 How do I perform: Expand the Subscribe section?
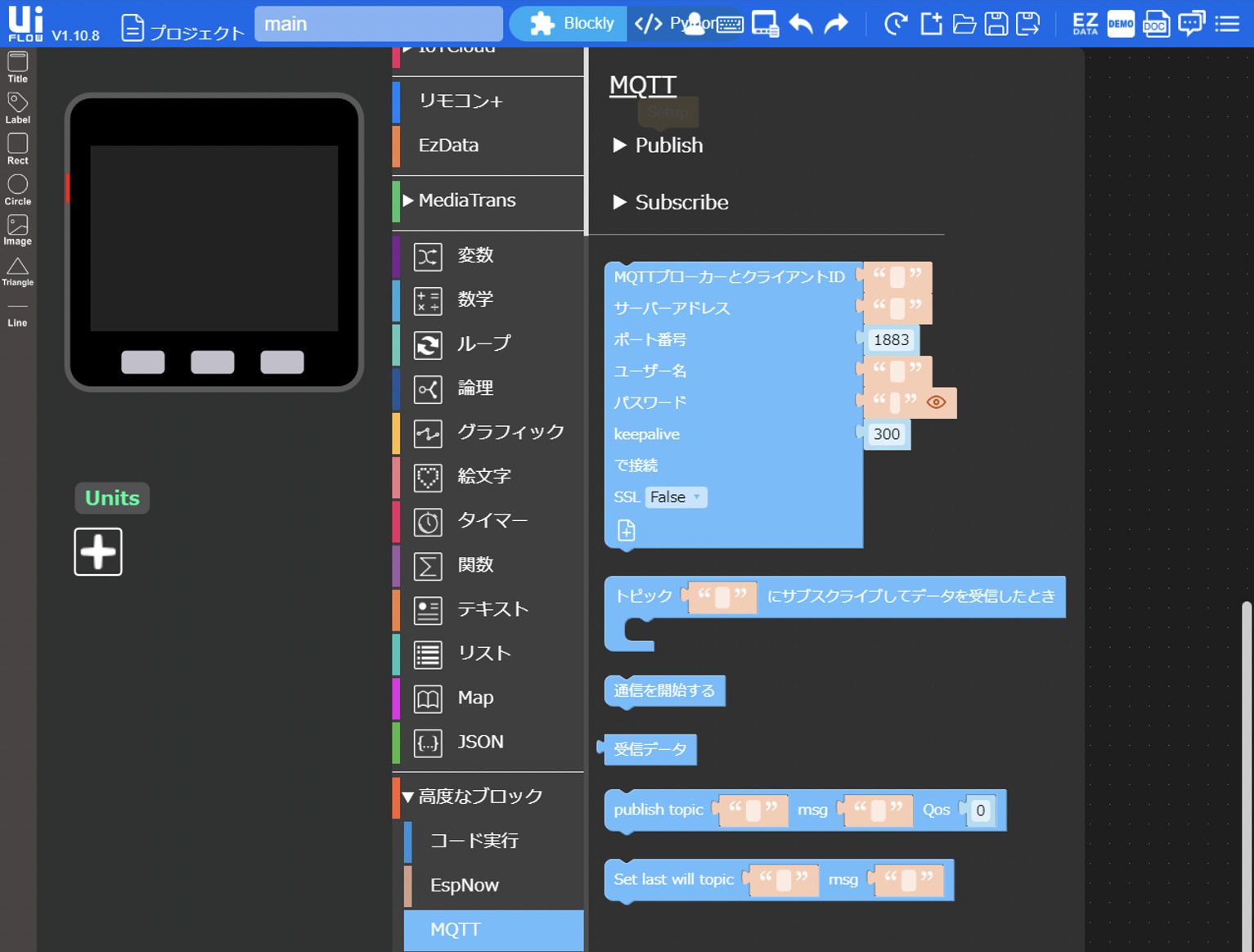tap(671, 202)
